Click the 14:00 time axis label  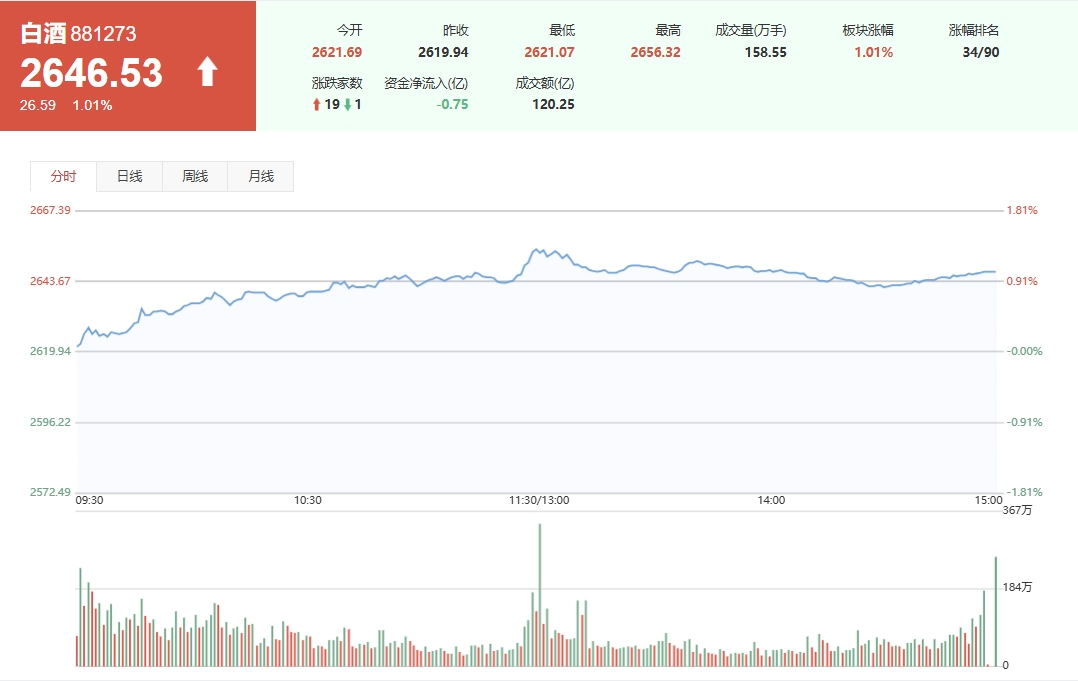[x=771, y=500]
